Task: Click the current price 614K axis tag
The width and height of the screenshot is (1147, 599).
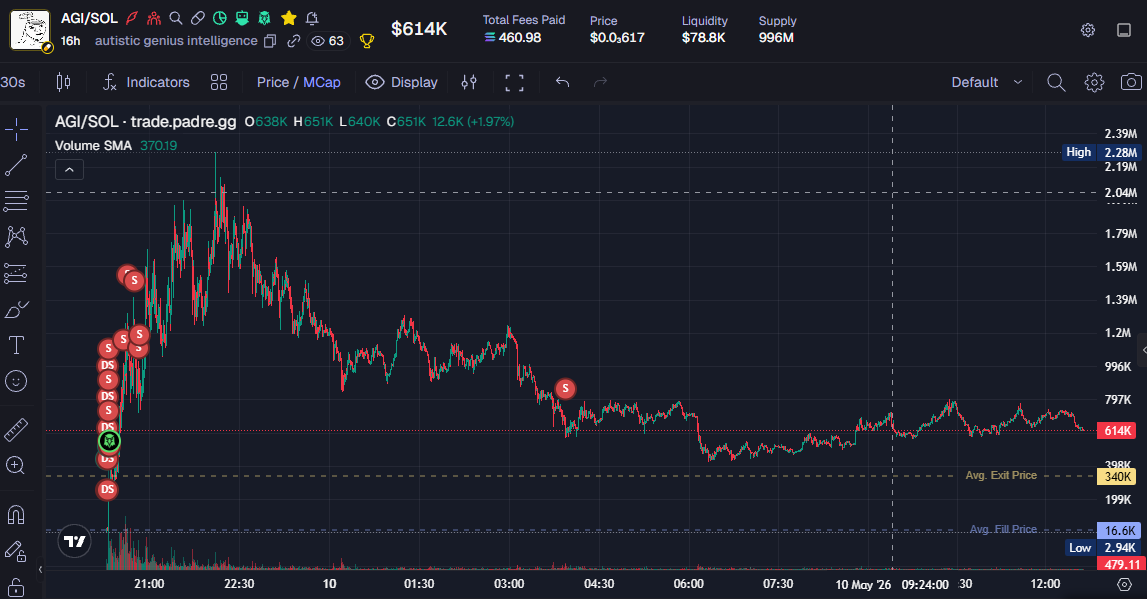Action: (x=1118, y=430)
